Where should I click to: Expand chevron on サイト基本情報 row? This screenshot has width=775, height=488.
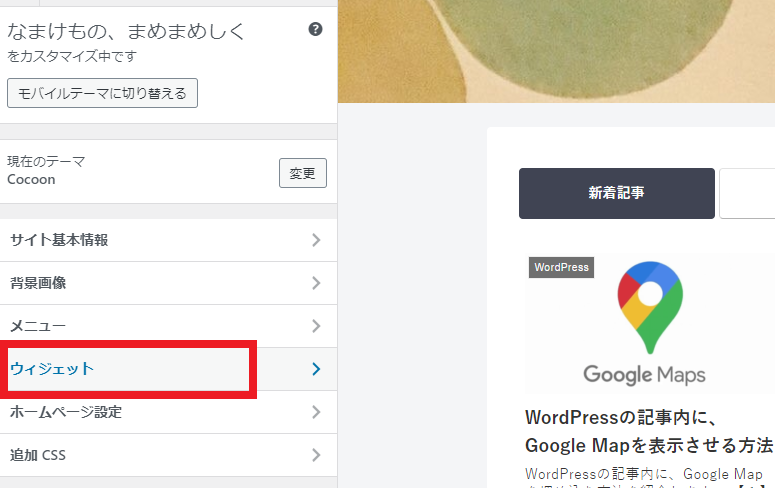(316, 240)
